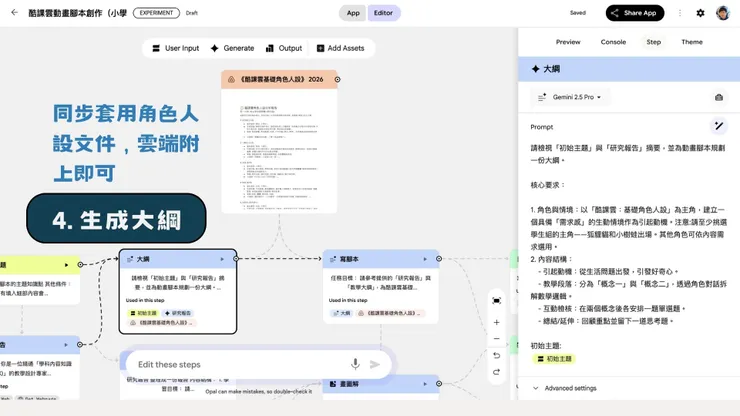740x416 pixels.
Task: Add a Generate step from the toolbar
Action: pyautogui.click(x=232, y=48)
